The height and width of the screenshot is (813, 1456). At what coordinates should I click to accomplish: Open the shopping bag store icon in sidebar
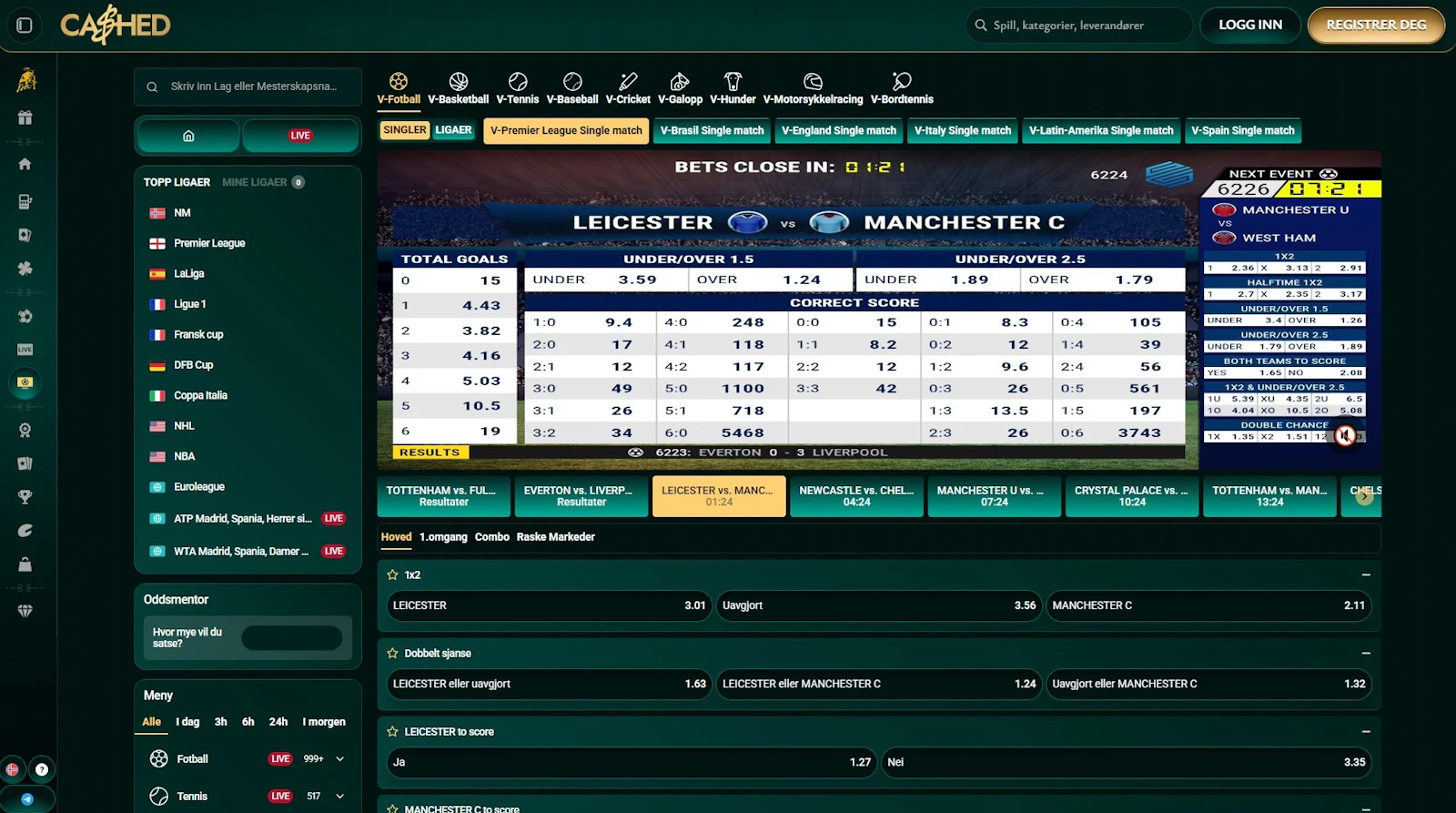(x=25, y=564)
